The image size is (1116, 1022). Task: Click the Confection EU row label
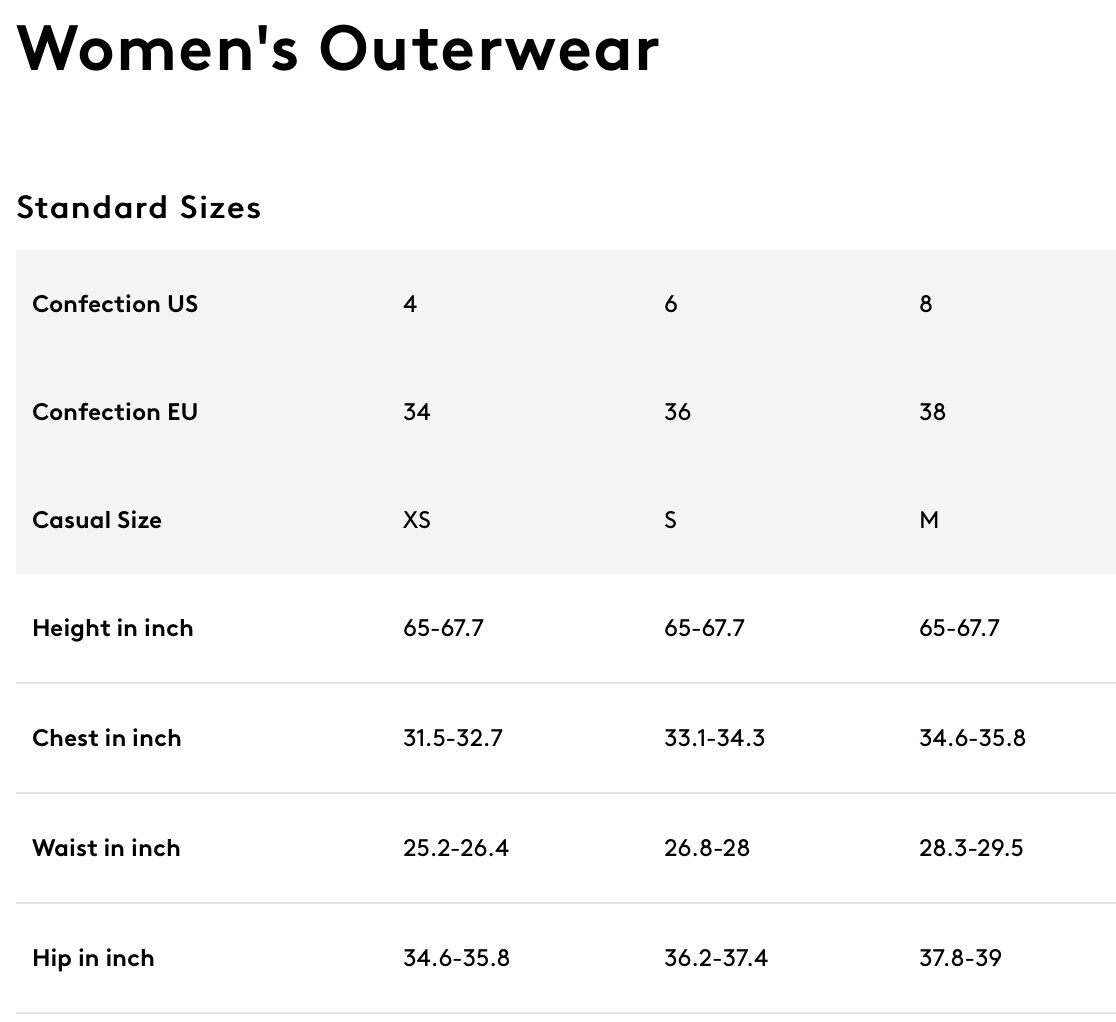click(x=115, y=412)
